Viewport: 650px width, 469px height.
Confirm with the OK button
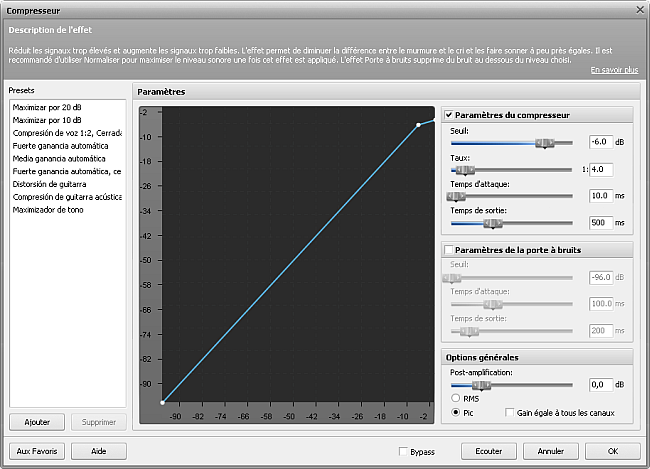tap(612, 451)
